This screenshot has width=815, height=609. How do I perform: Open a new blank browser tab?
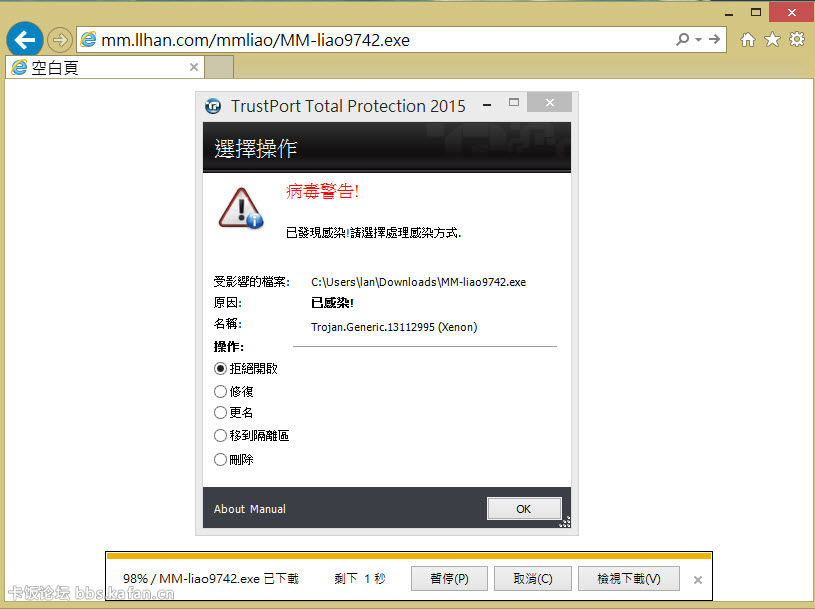[220, 68]
